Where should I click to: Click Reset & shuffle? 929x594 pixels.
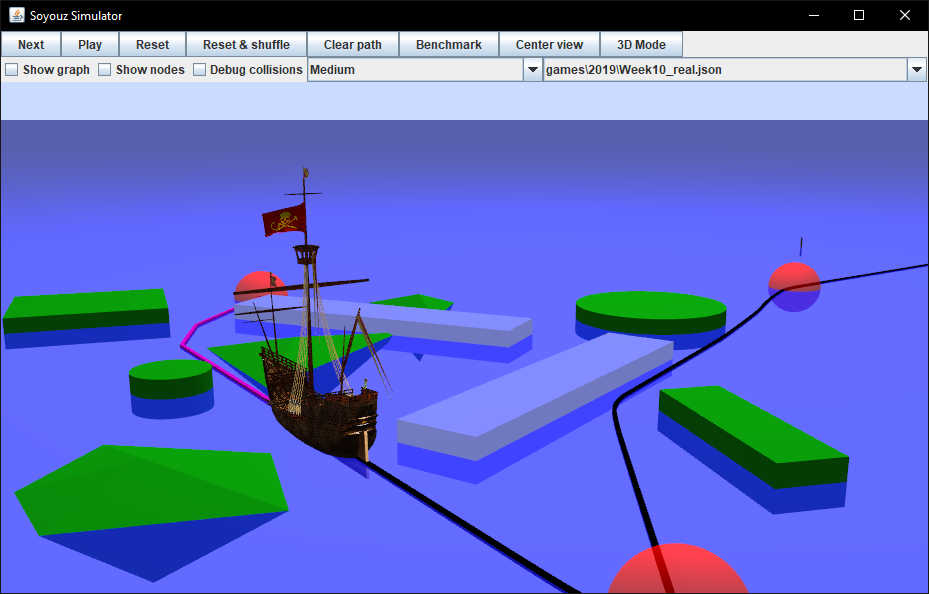[x=246, y=44]
